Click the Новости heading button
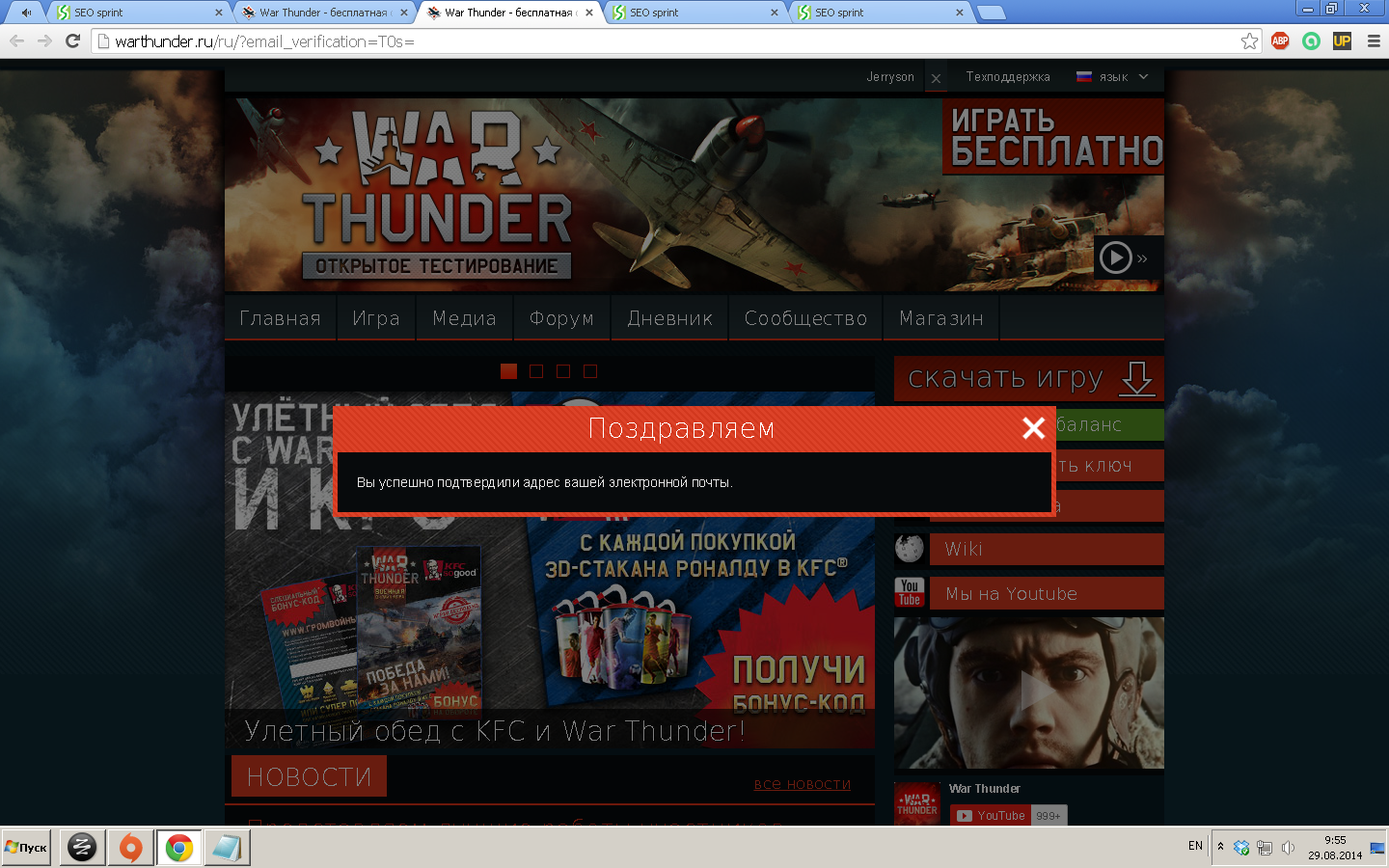This screenshot has width=1389, height=868. coord(309,776)
